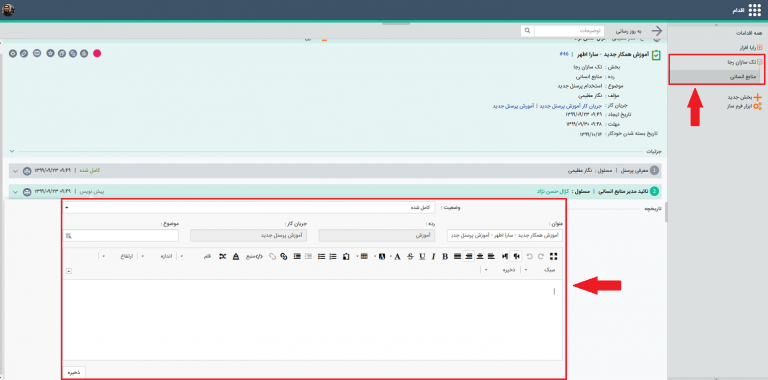Apply strikethrough formatting in the editor
Viewport: 768px width, 380px height.
[410, 256]
